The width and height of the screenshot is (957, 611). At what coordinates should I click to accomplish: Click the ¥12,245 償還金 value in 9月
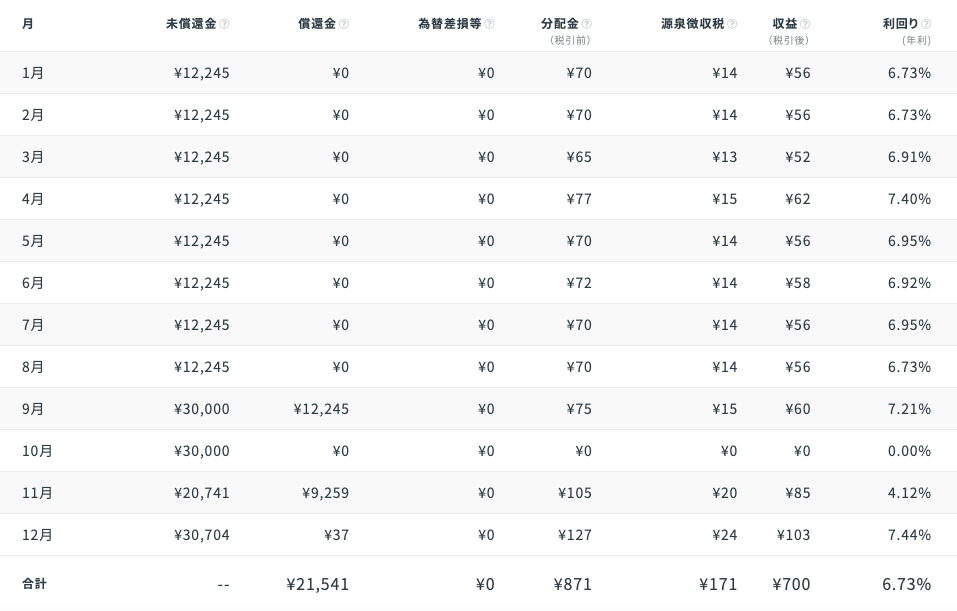tap(321, 409)
